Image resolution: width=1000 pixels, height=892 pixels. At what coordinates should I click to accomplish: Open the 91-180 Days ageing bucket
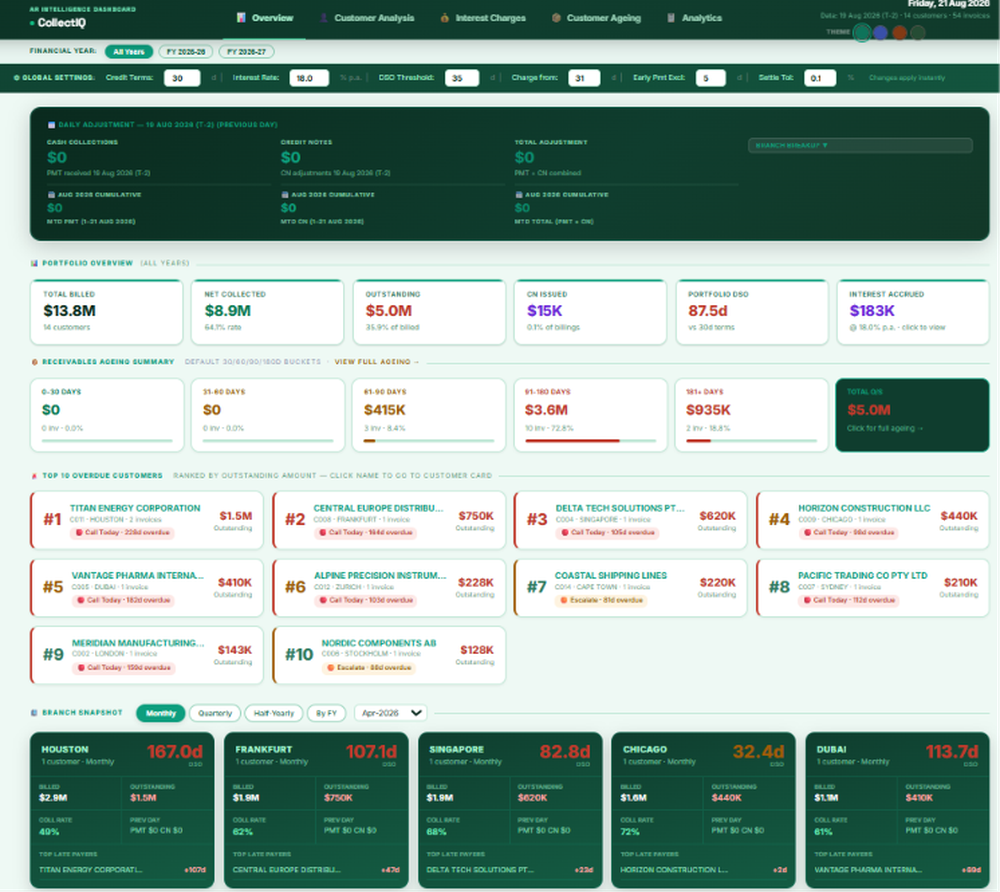coord(591,415)
